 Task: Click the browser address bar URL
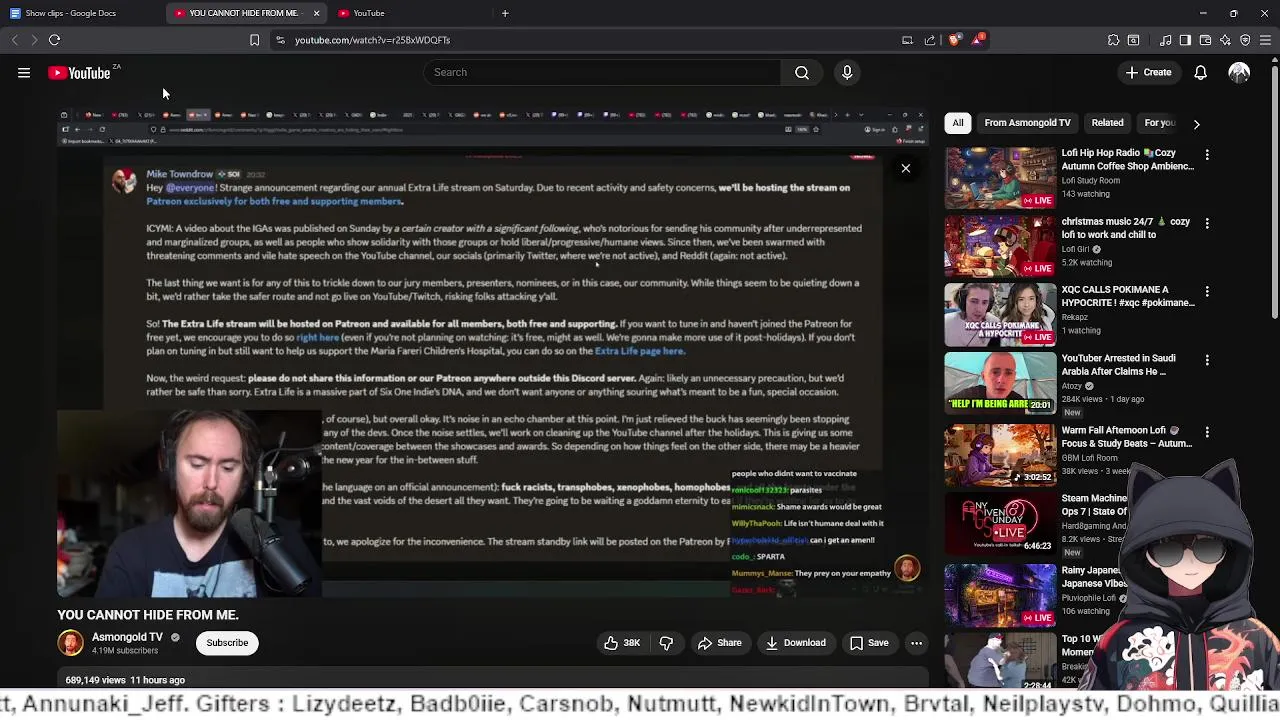coord(372,40)
